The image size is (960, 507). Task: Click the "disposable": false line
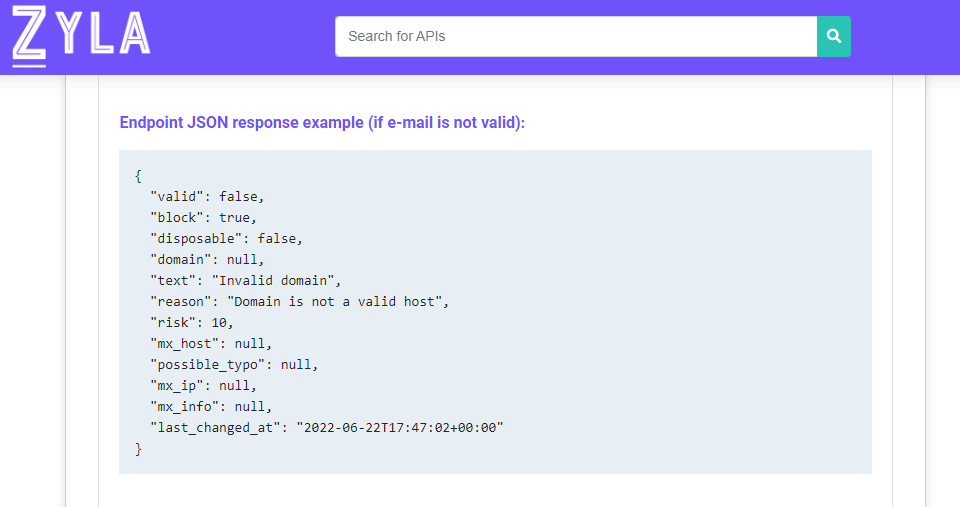click(227, 239)
